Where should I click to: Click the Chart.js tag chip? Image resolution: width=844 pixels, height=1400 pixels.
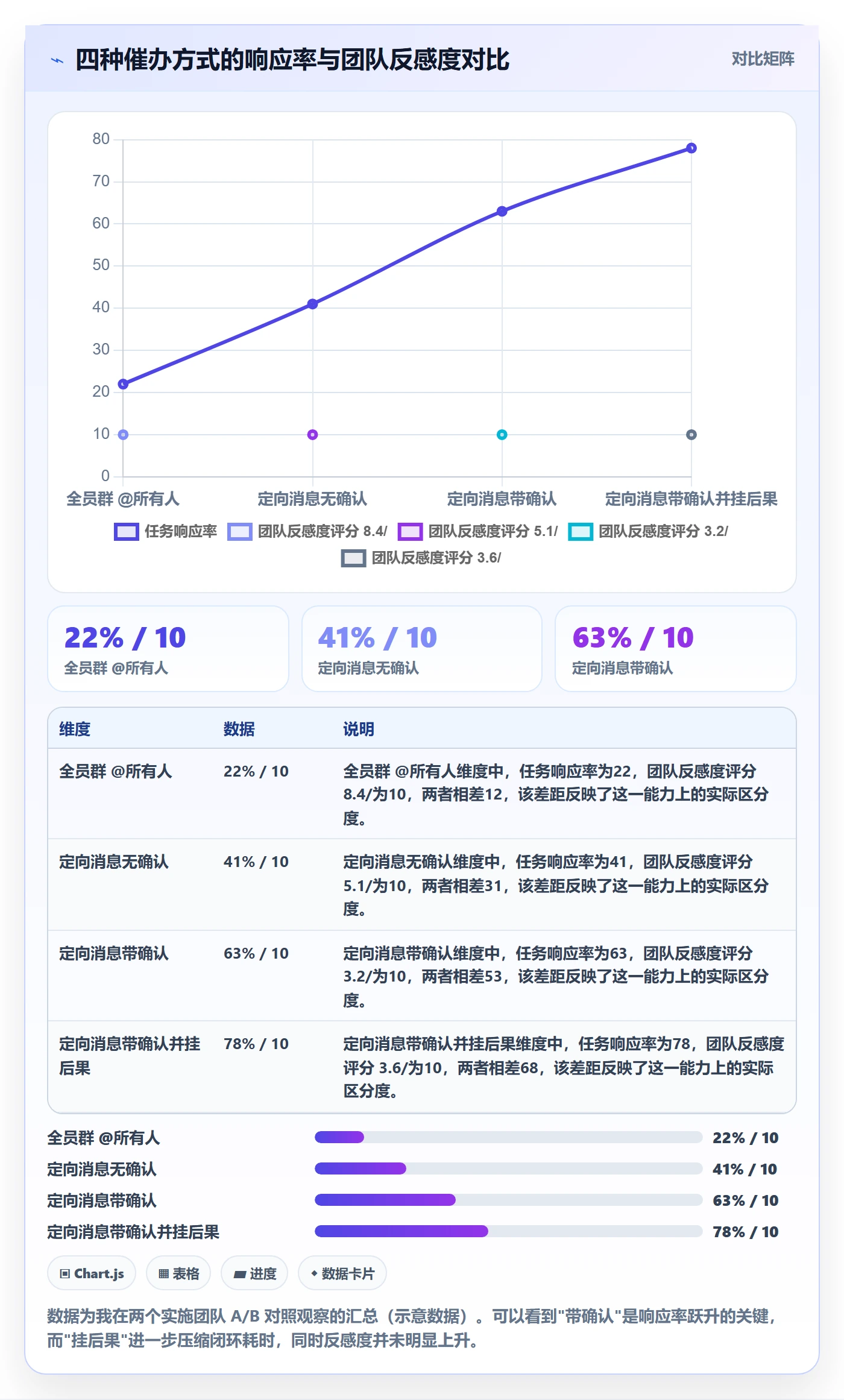[x=92, y=1273]
